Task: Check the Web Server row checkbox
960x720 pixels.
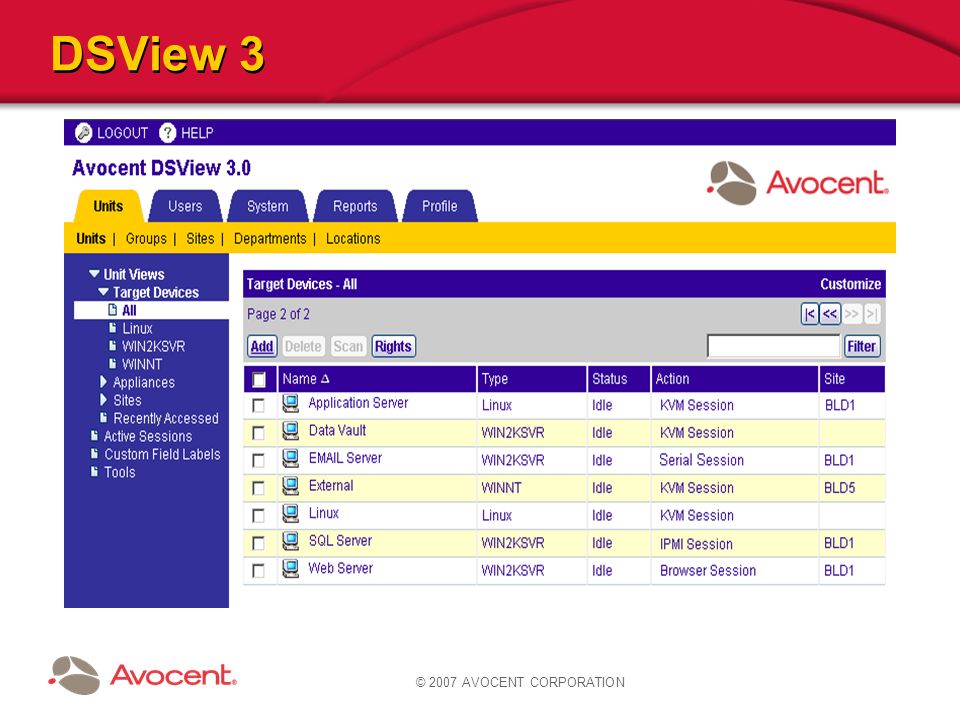Action: tap(258, 571)
